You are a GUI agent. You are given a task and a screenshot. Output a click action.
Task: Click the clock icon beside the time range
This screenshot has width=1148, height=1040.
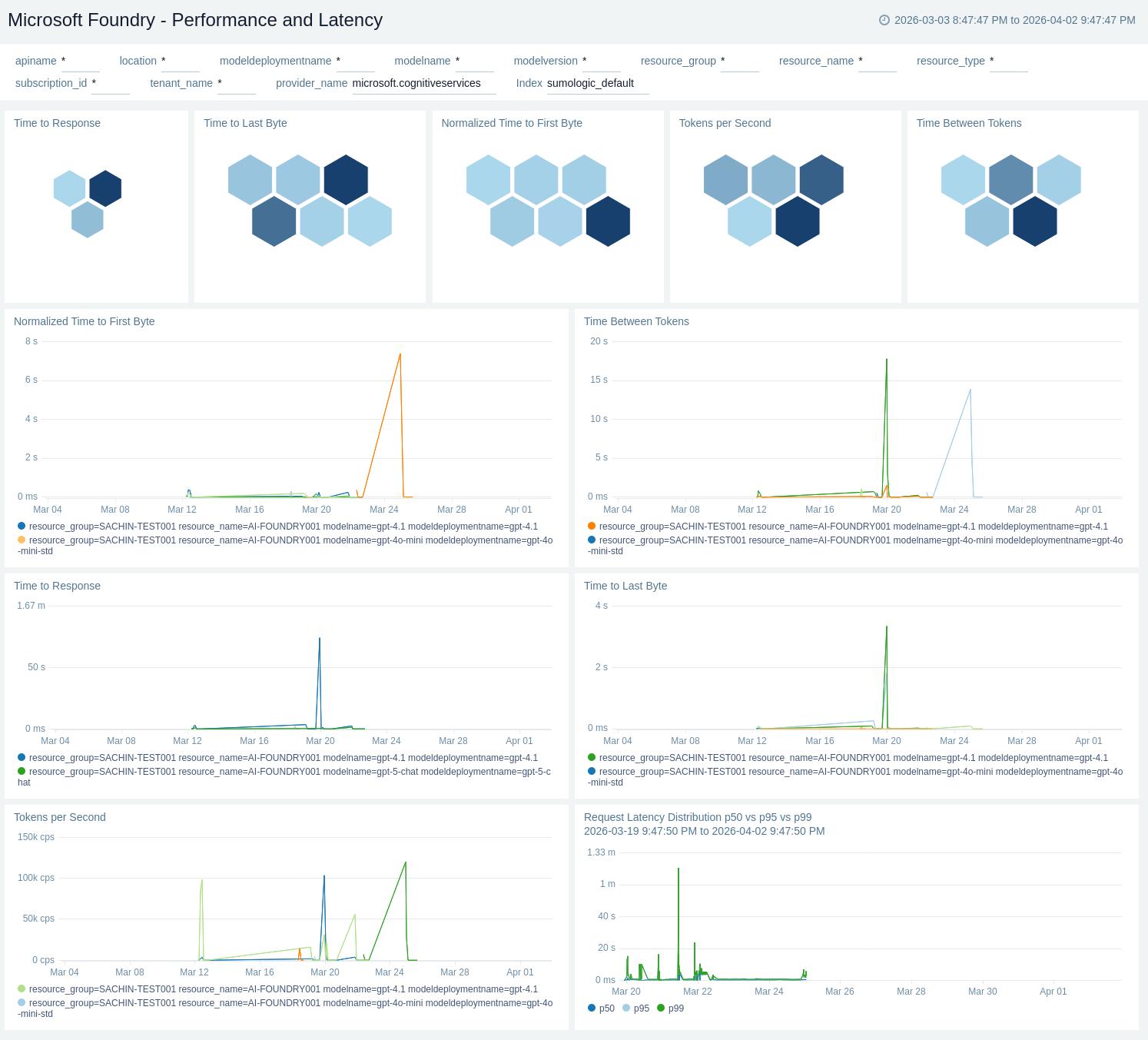coord(884,20)
